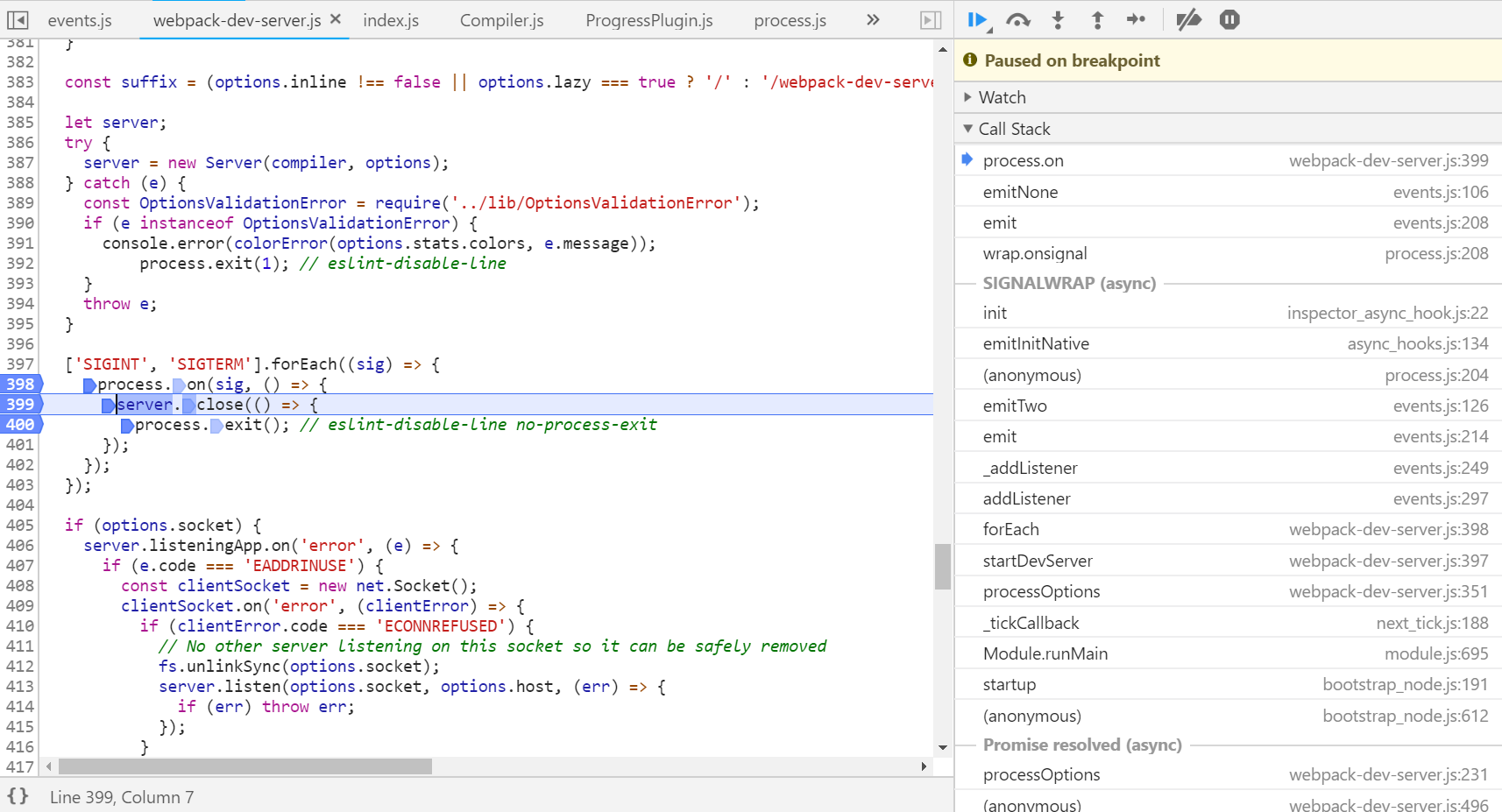Select wrap.onsignal call stack frame
This screenshot has width=1502, height=812.
point(1228,253)
